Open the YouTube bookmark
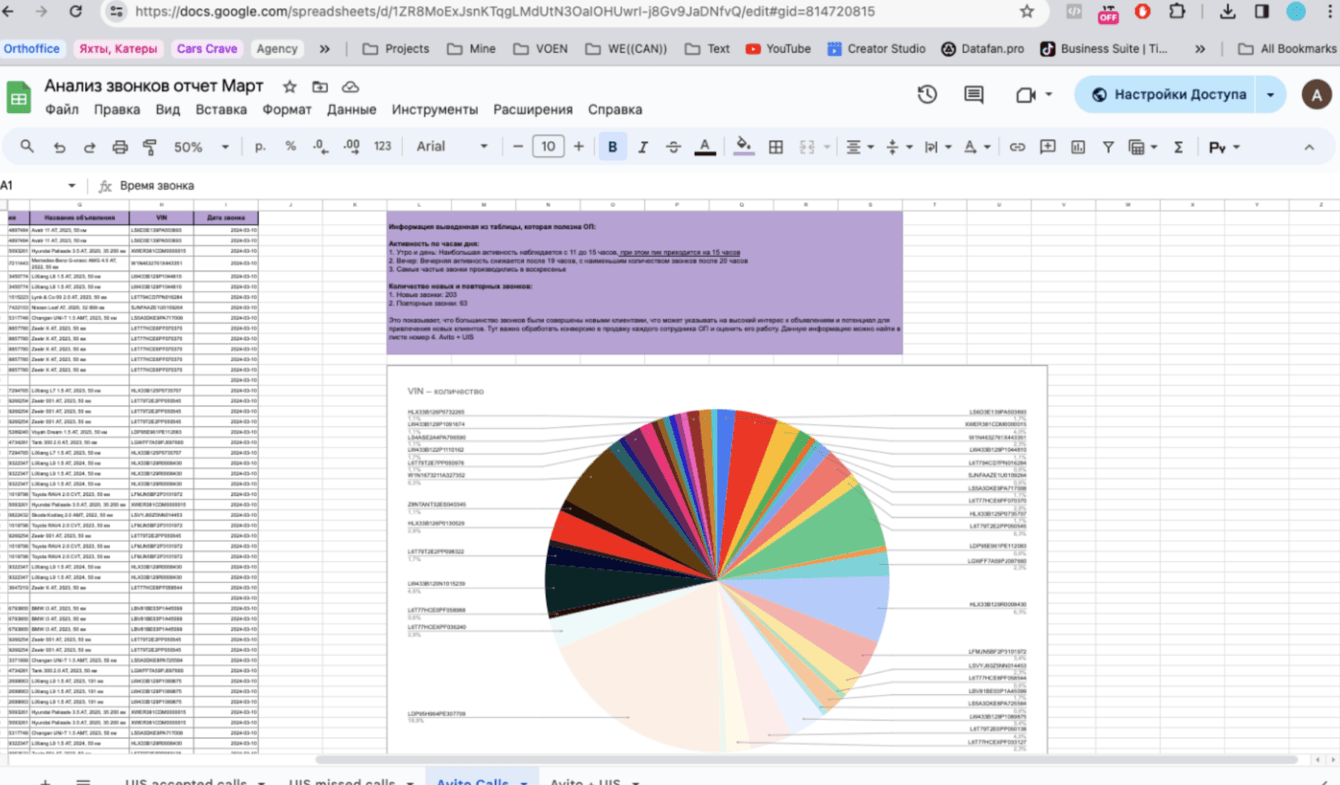The width and height of the screenshot is (1340, 785). click(778, 48)
